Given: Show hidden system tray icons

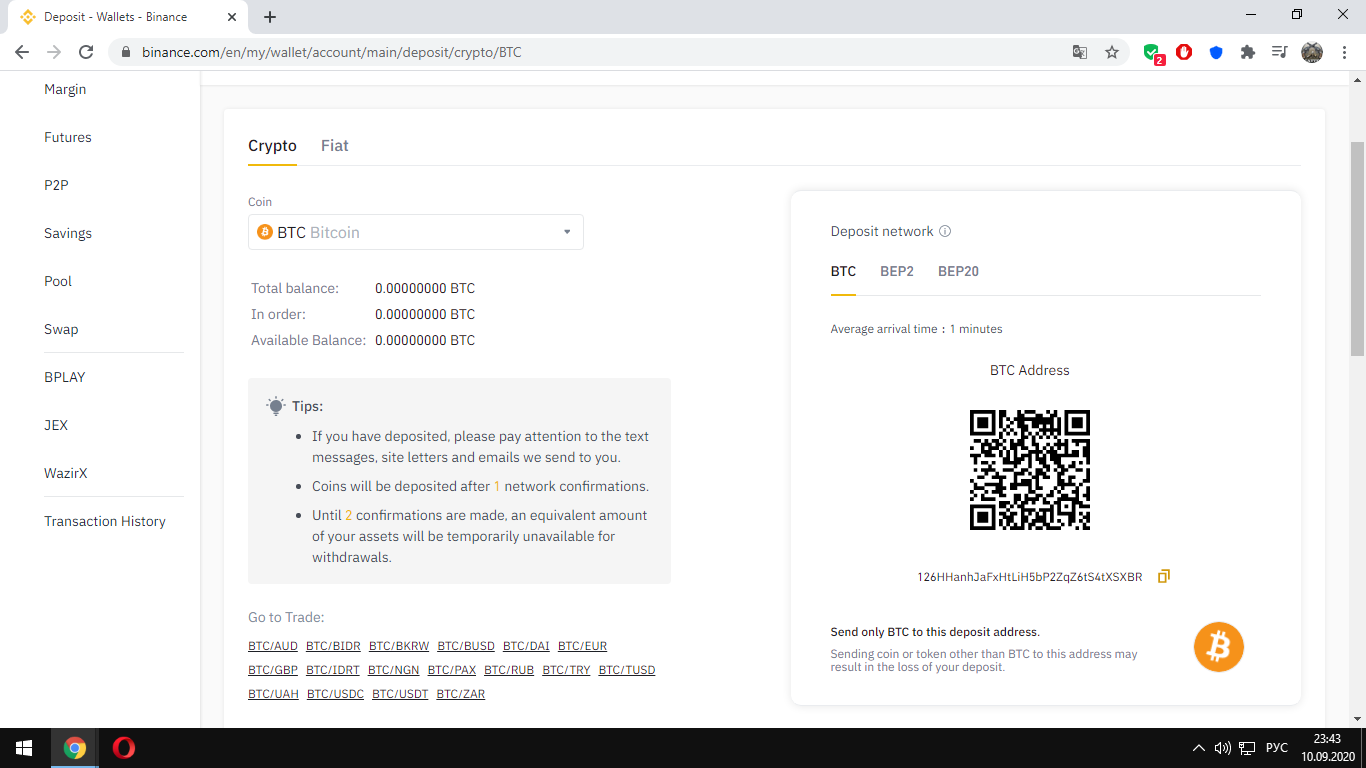Looking at the screenshot, I should (x=1199, y=748).
